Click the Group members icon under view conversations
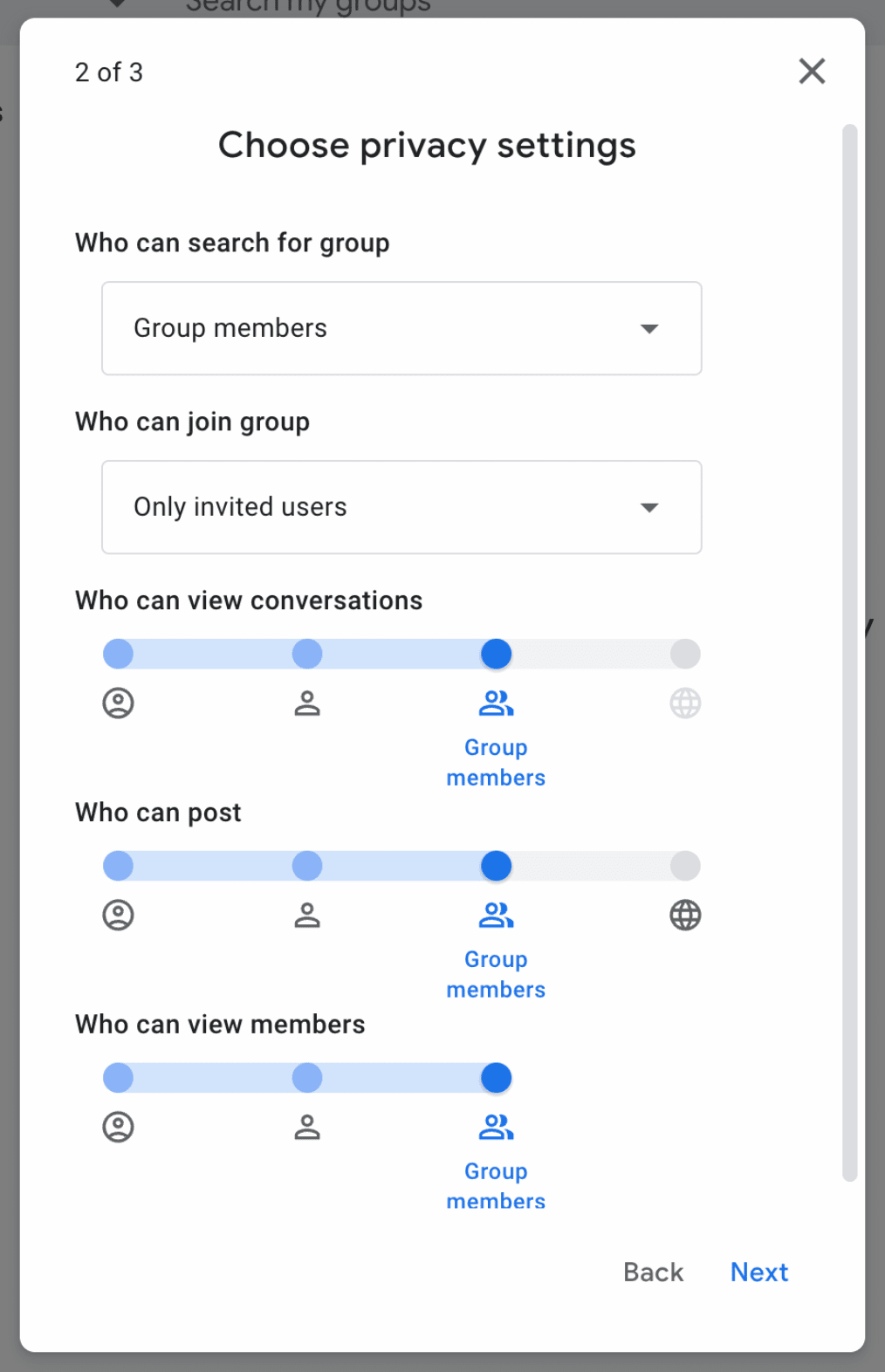 click(496, 703)
